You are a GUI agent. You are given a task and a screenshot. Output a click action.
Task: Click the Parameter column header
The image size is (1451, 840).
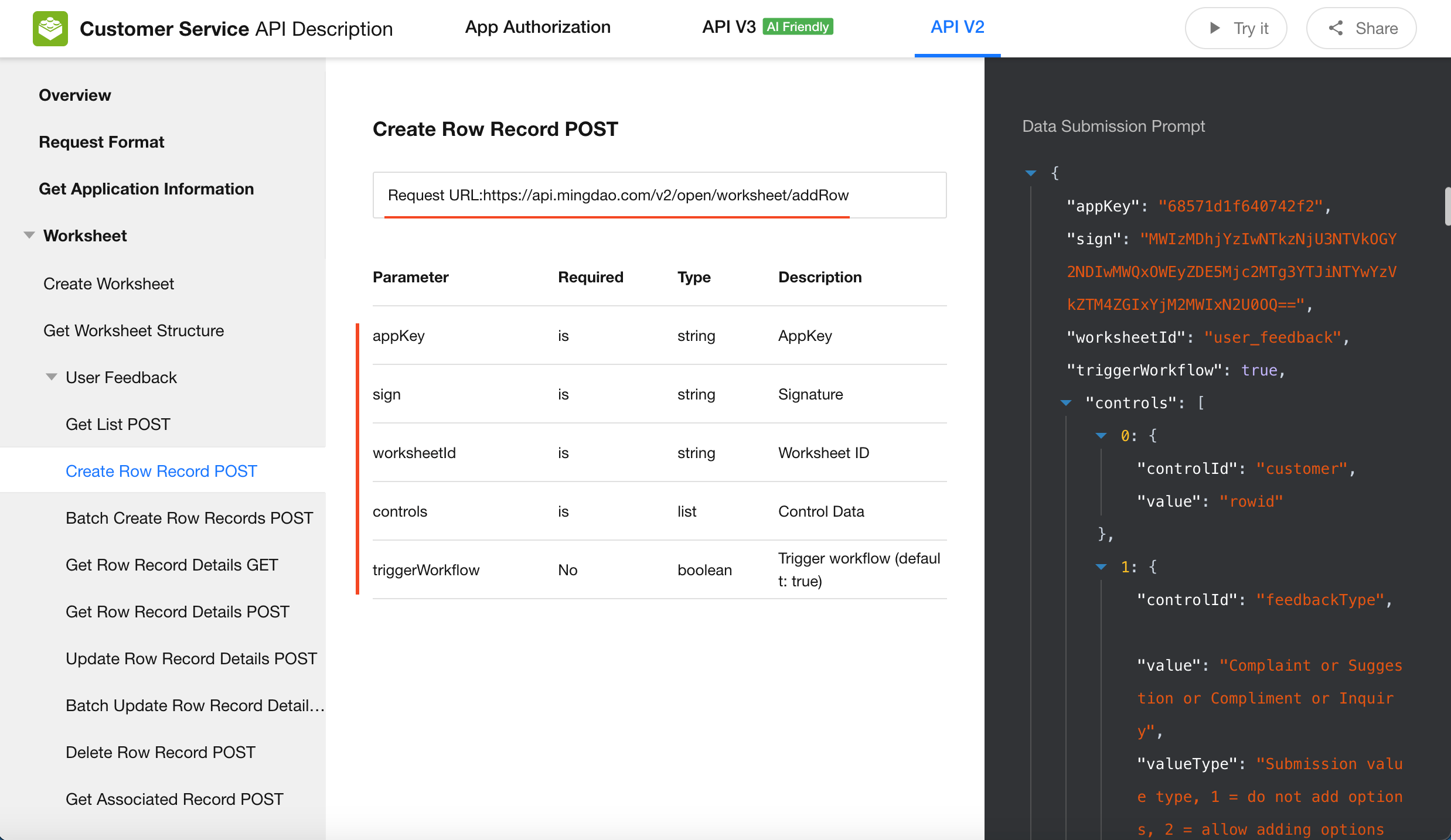point(411,277)
